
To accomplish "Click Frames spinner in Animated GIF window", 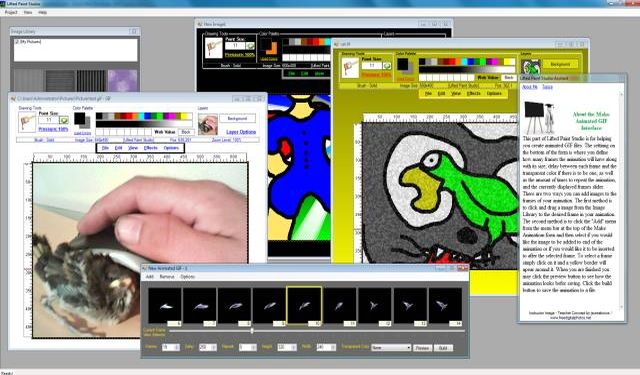I will tap(171, 347).
